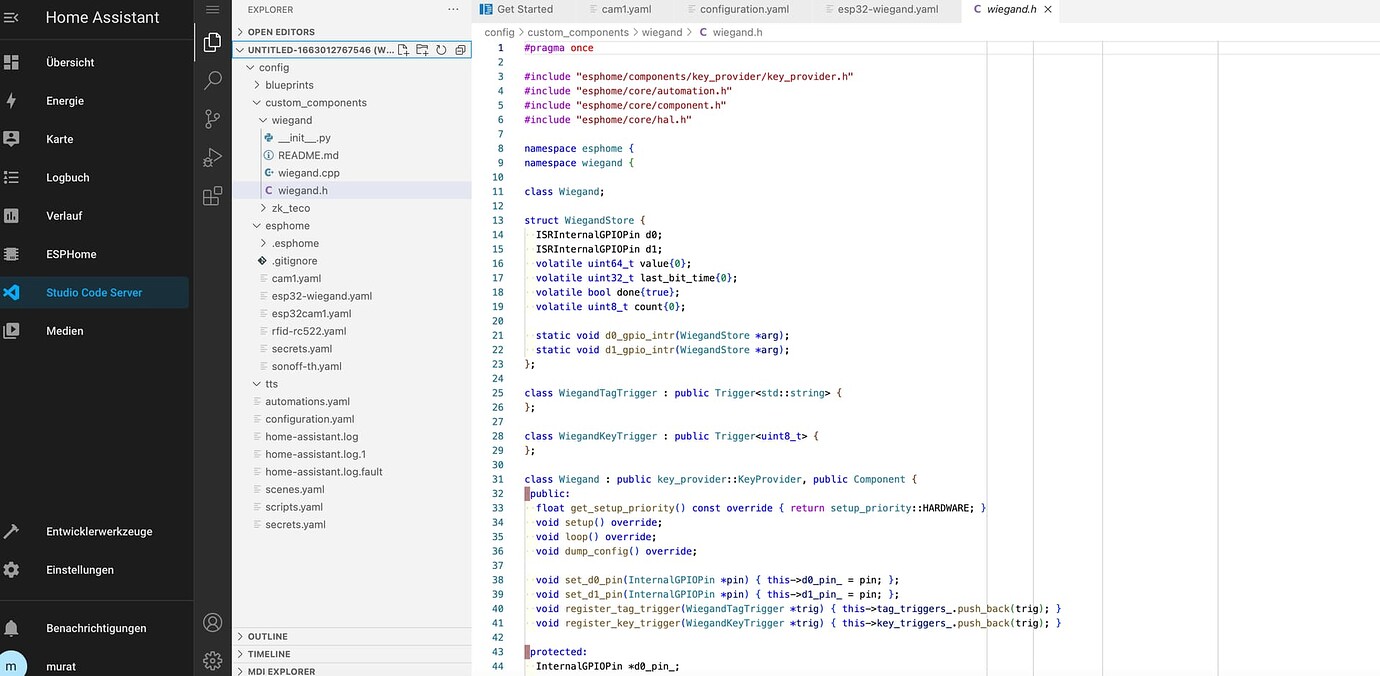Refresh the explorer file tree
1380x676 pixels.
point(441,50)
